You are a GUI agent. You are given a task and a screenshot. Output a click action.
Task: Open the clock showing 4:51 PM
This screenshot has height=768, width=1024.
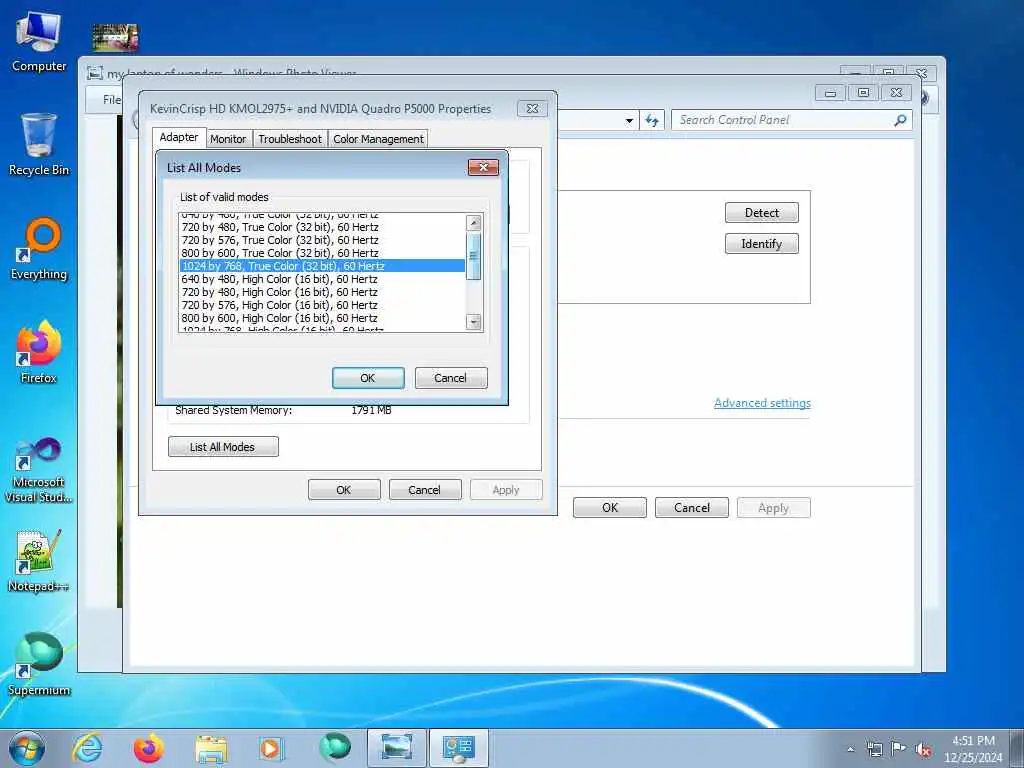pyautogui.click(x=972, y=749)
